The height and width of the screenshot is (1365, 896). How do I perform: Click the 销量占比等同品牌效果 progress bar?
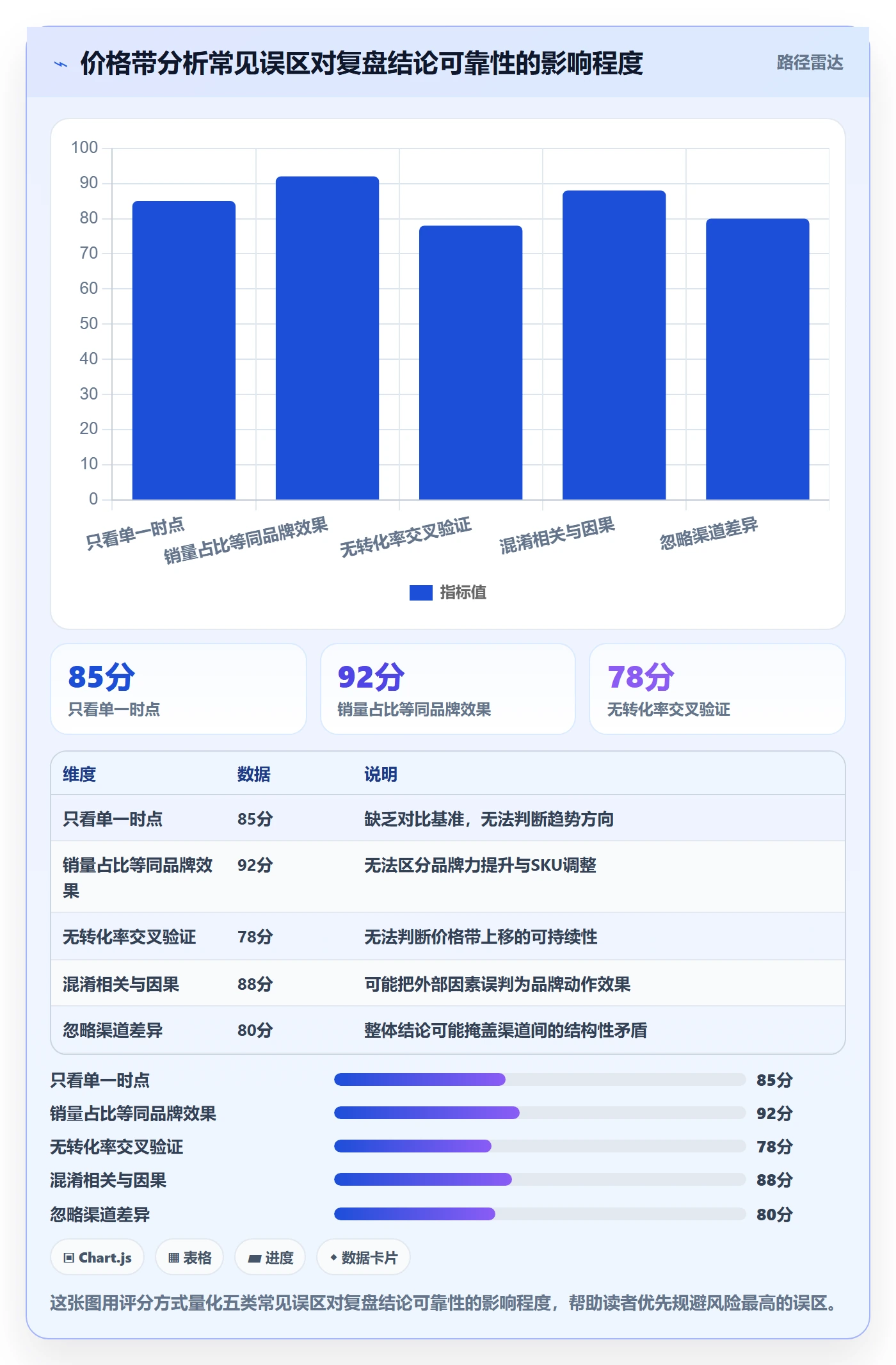(x=540, y=1113)
